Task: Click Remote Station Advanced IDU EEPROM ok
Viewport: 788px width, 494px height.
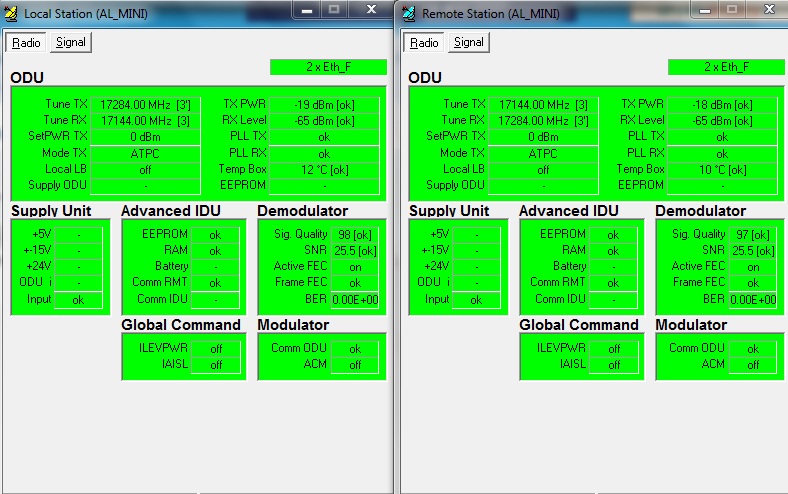Action: pos(613,235)
